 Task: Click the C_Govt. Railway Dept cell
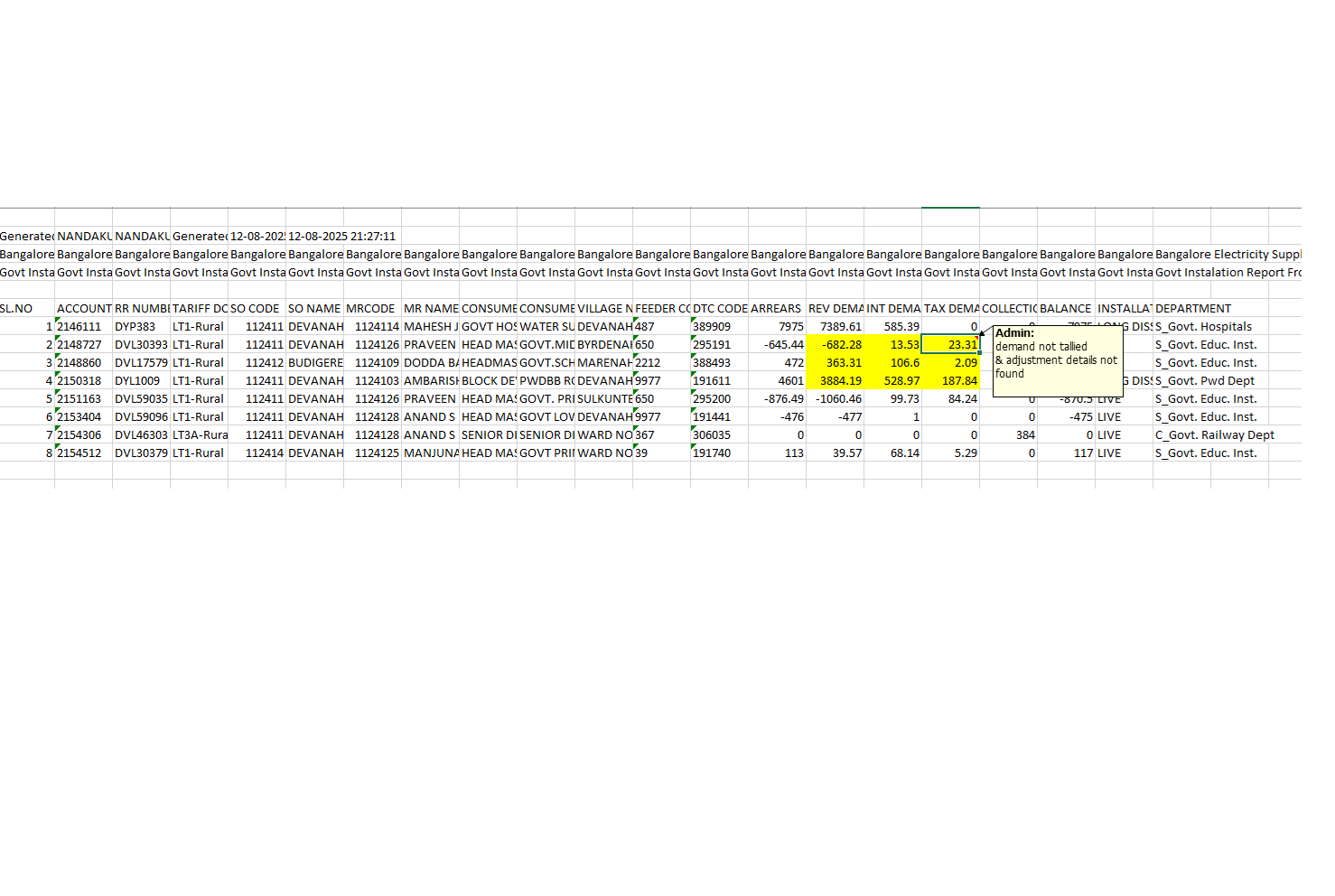click(x=1214, y=434)
